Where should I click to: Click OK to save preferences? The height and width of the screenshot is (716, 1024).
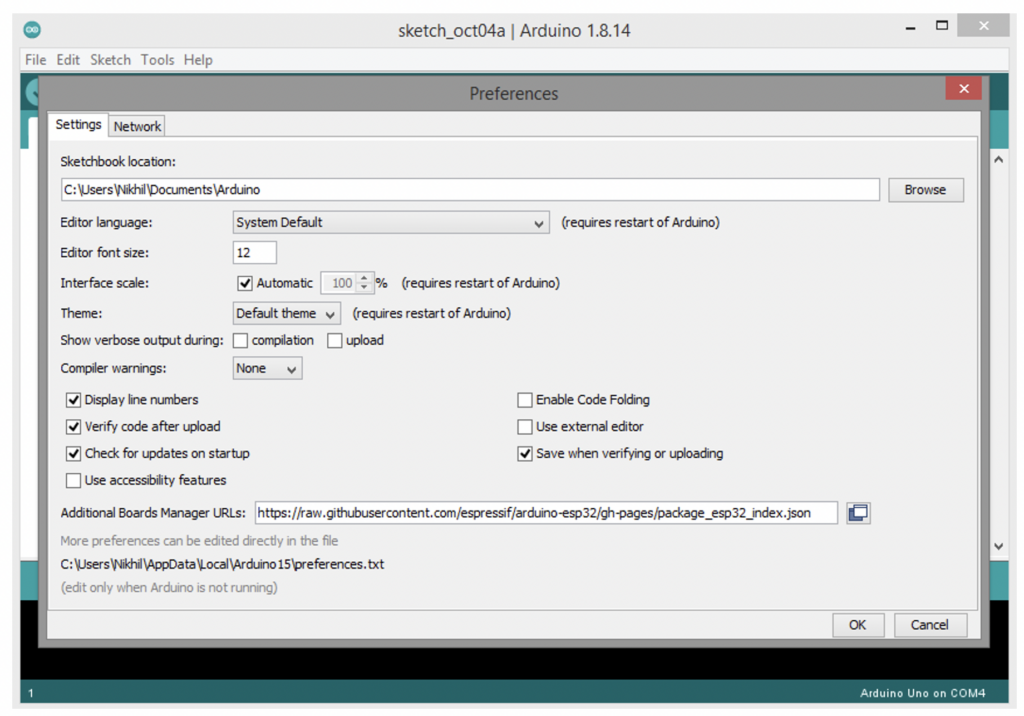coord(858,624)
